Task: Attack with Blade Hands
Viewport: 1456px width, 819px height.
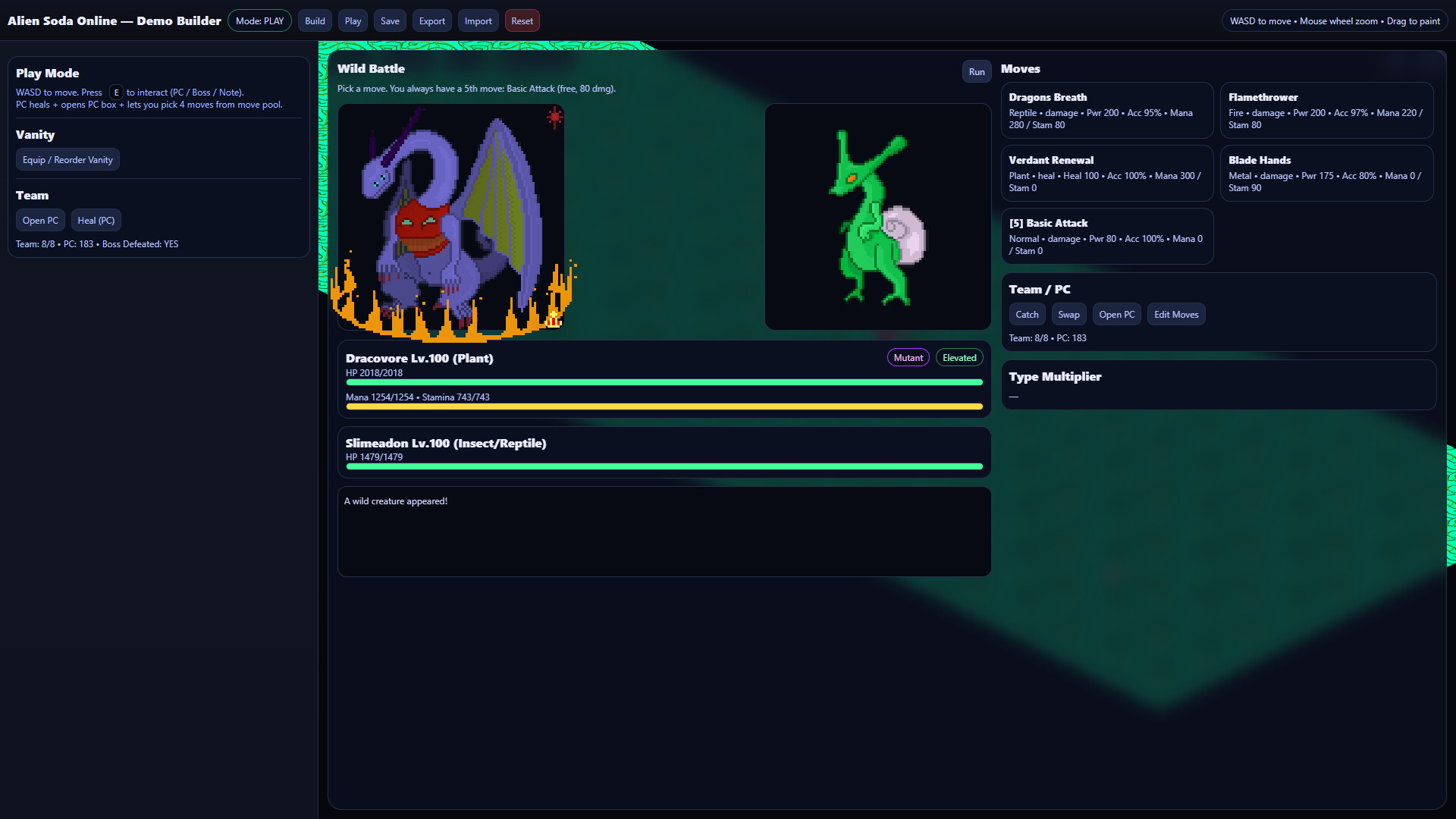Action: click(1326, 173)
